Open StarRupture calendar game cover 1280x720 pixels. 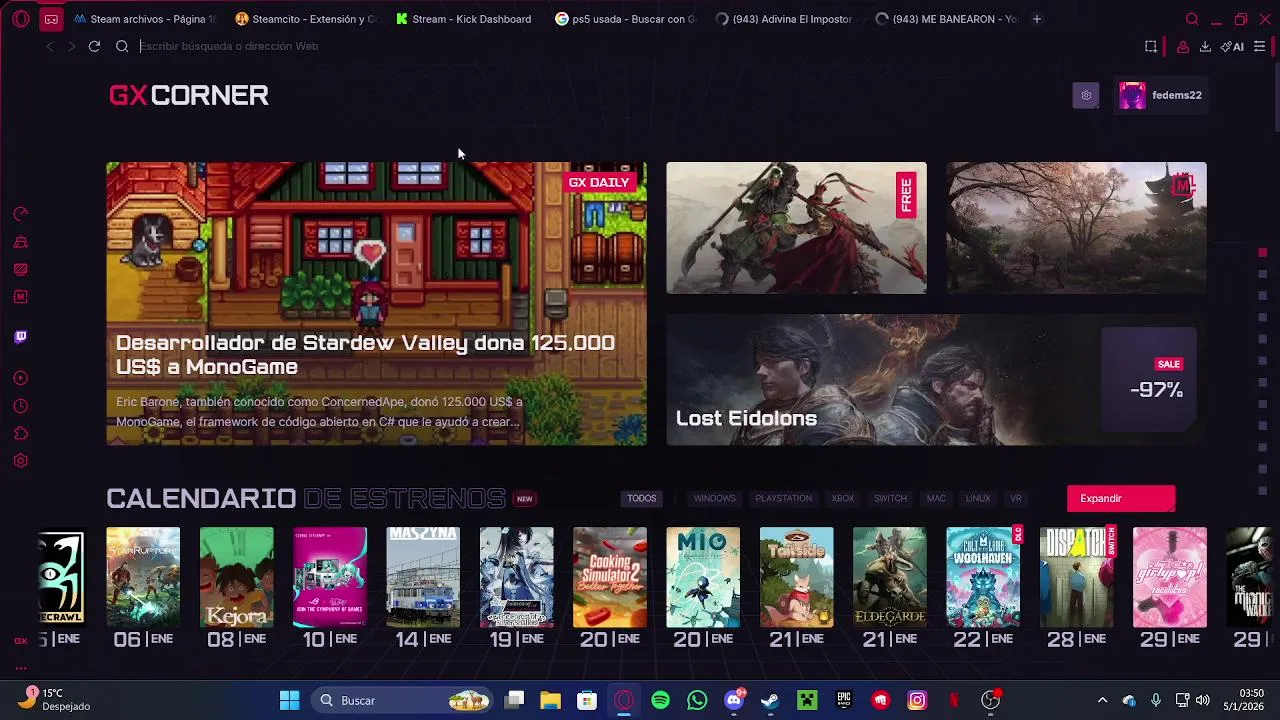[x=143, y=577]
